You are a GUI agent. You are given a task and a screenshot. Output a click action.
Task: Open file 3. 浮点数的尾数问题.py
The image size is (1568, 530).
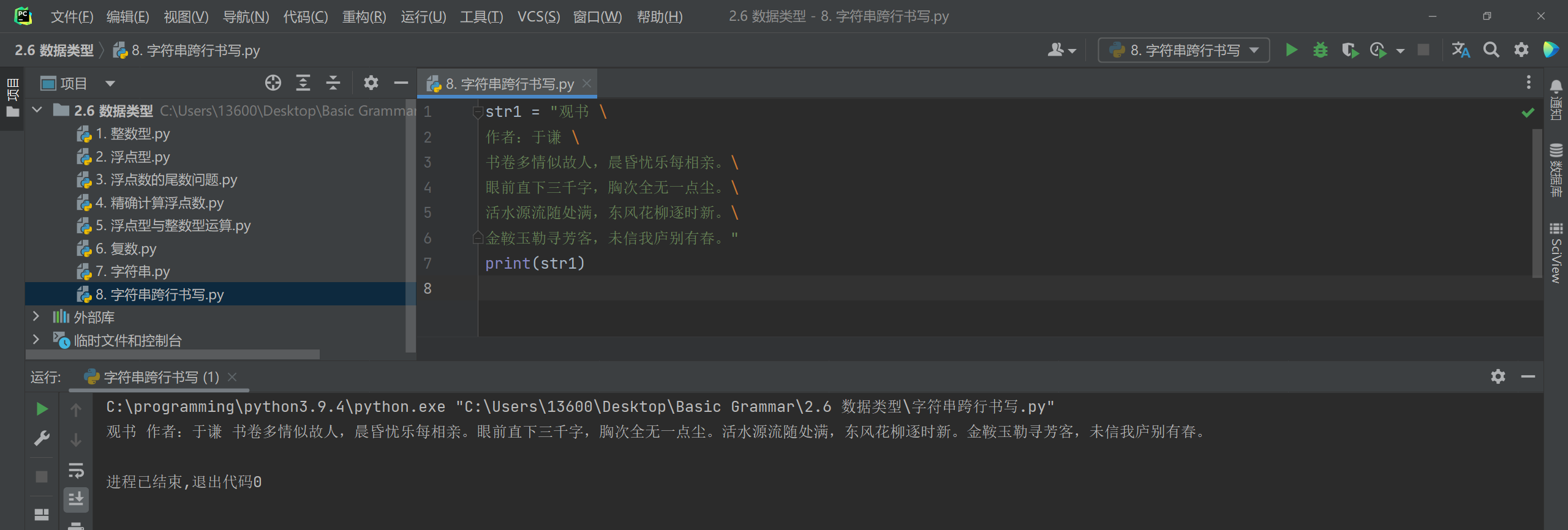(157, 180)
